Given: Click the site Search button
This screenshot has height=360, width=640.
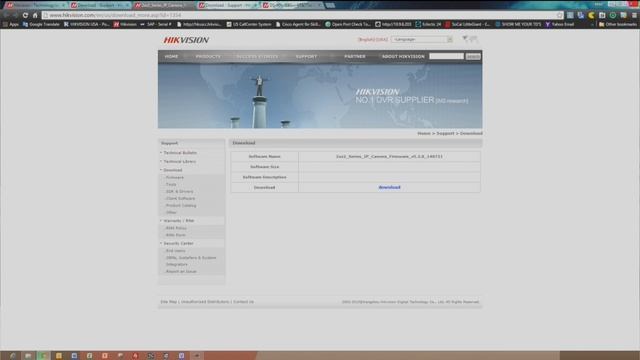Looking at the screenshot, I should (473, 56).
